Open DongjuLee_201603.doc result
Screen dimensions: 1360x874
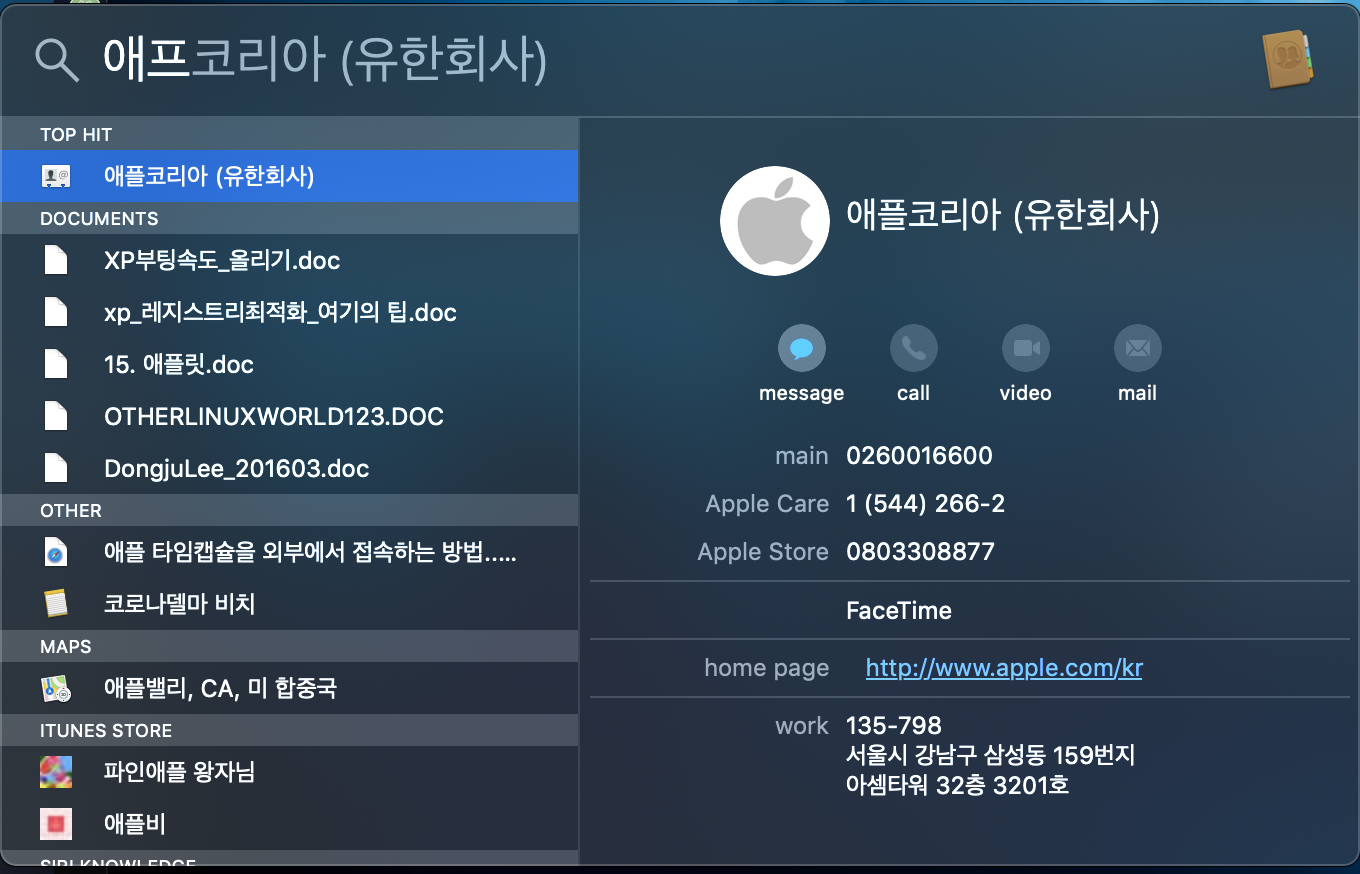pyautogui.click(x=289, y=468)
